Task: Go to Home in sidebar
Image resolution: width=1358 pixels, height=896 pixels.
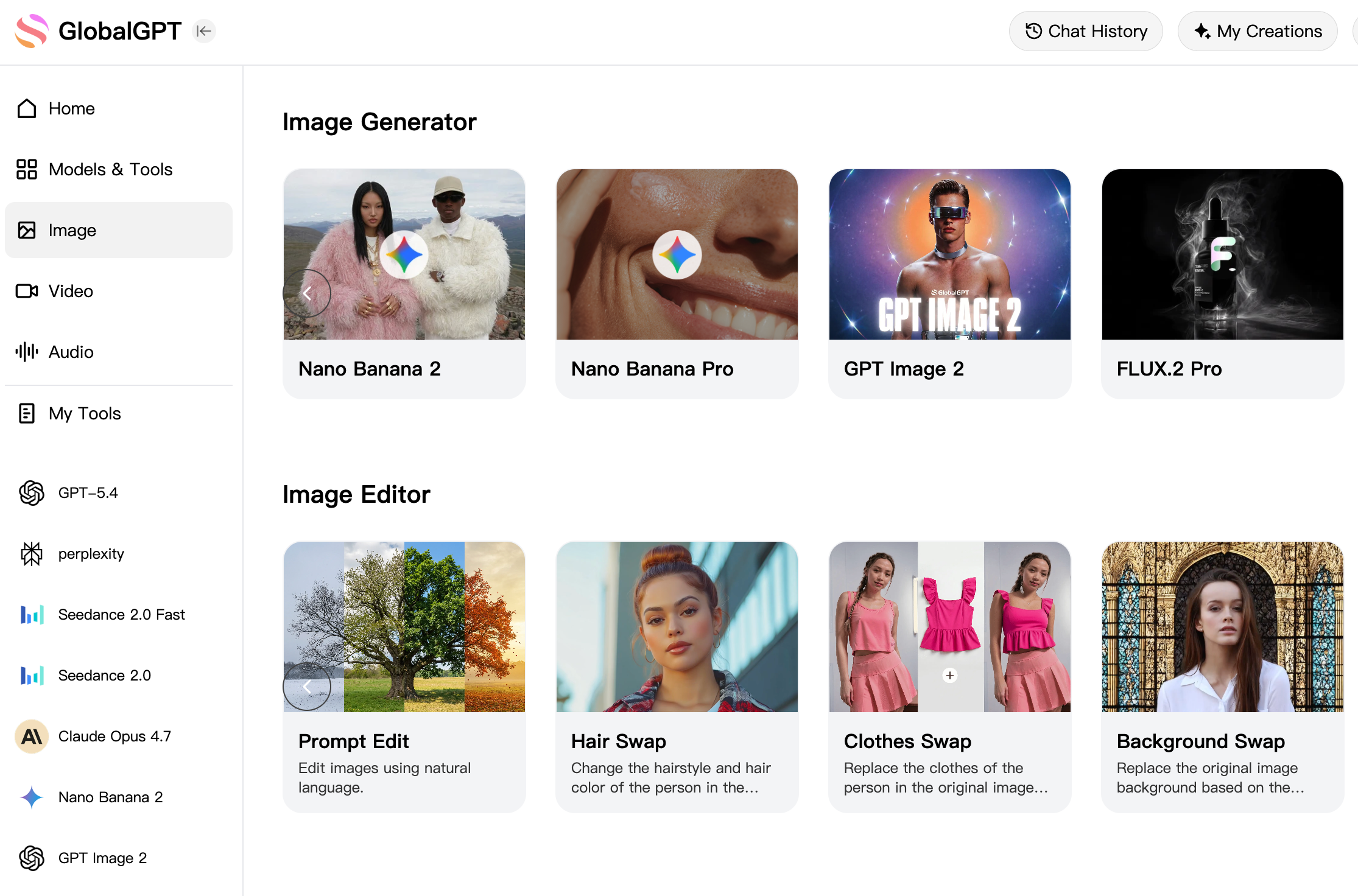Action: [x=71, y=108]
